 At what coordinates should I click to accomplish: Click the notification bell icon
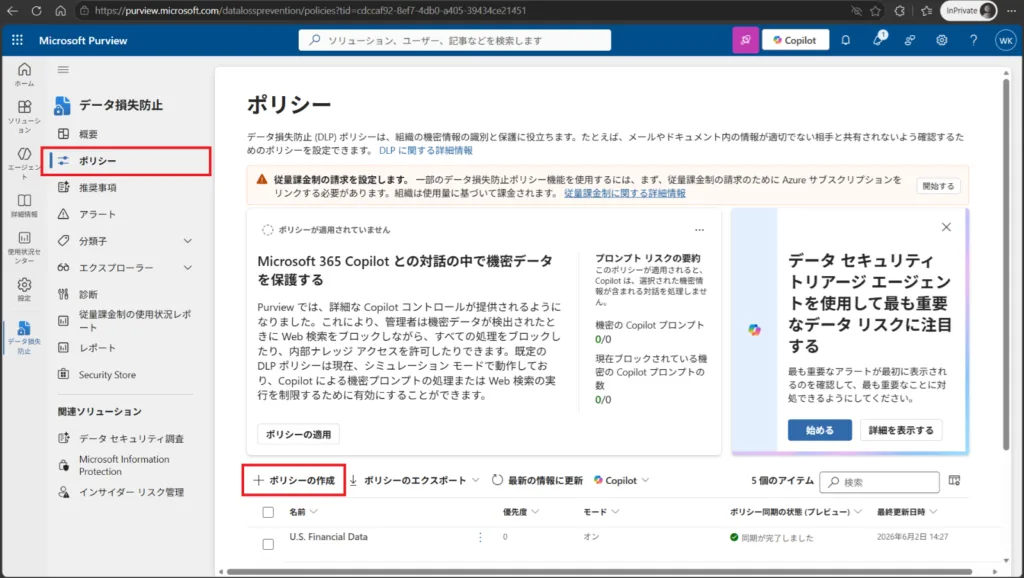(x=846, y=40)
